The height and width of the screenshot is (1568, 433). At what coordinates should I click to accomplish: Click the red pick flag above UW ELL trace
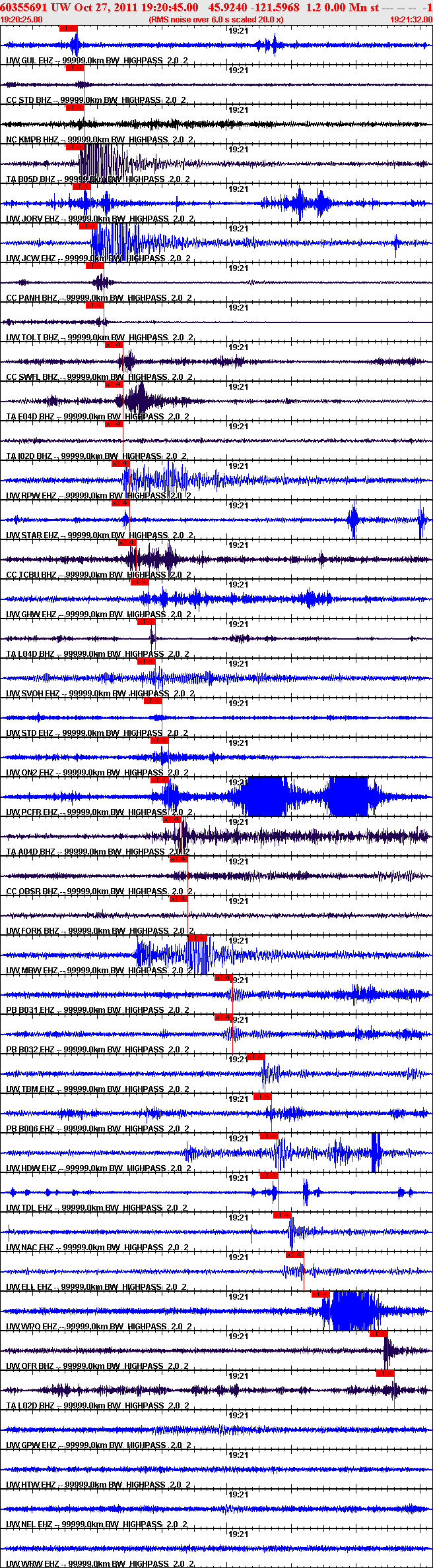click(x=295, y=1255)
